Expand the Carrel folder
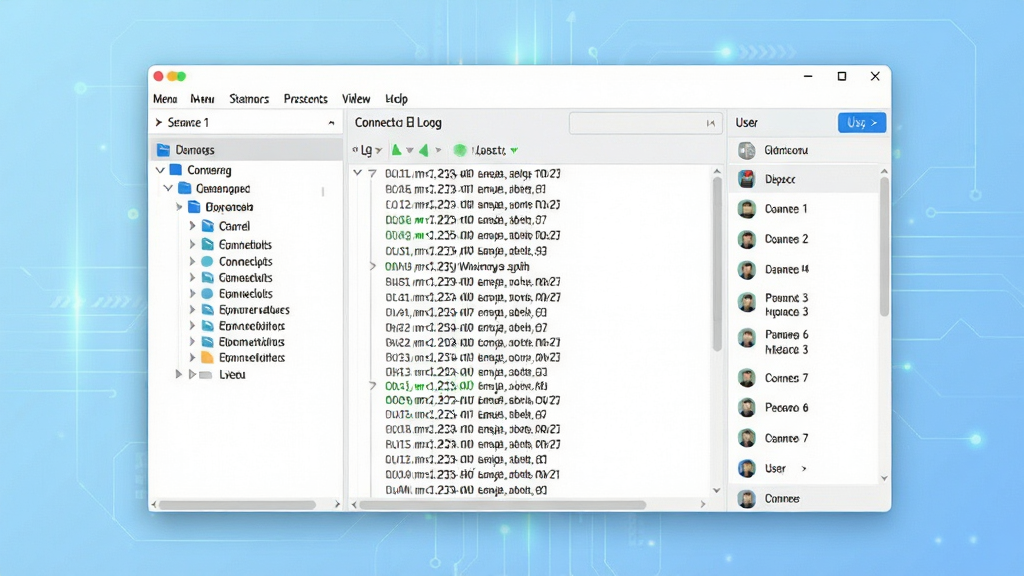The width and height of the screenshot is (1024, 576). 193,226
